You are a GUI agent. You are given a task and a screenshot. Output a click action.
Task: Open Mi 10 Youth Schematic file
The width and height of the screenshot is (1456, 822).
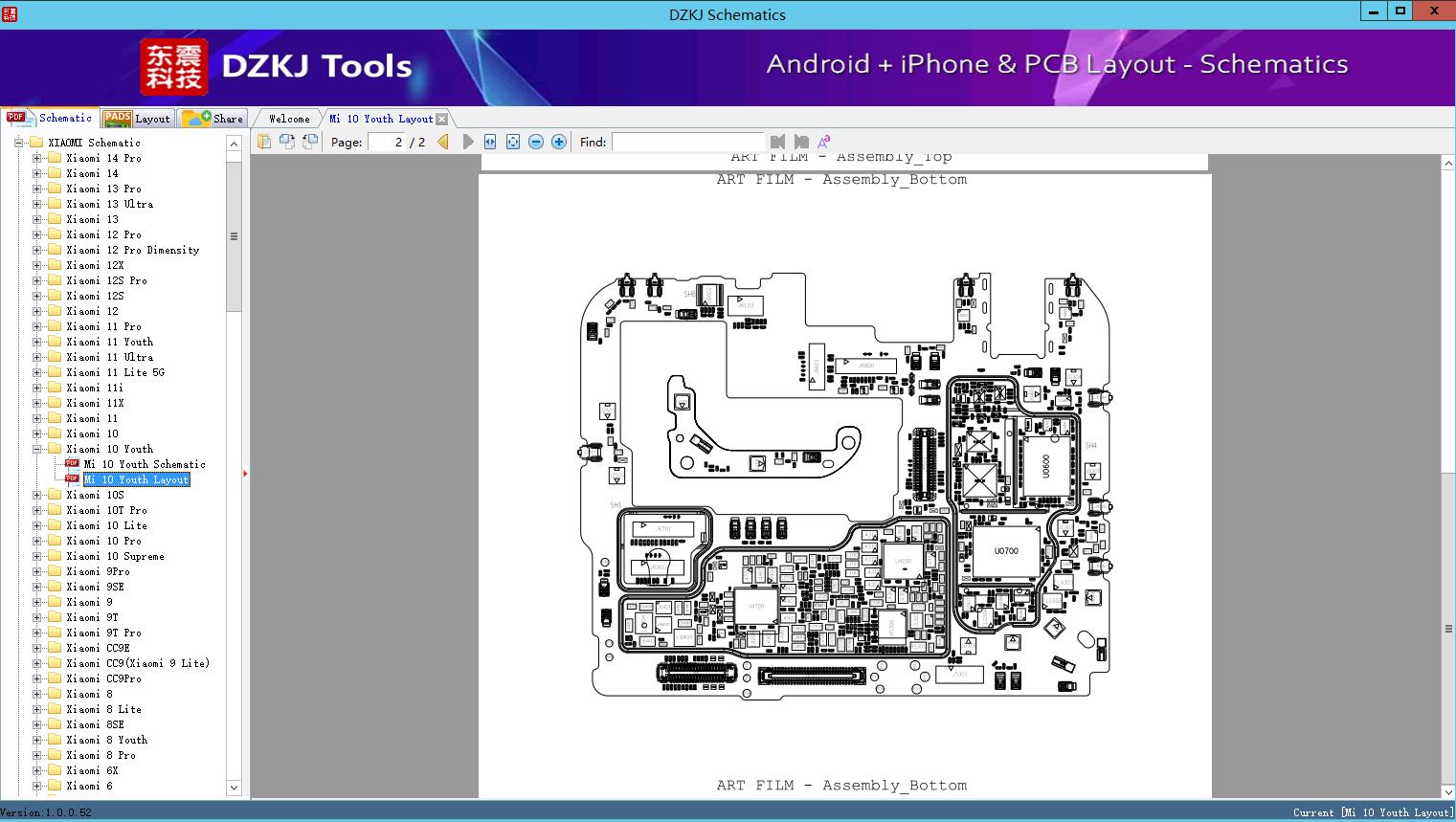click(x=144, y=464)
